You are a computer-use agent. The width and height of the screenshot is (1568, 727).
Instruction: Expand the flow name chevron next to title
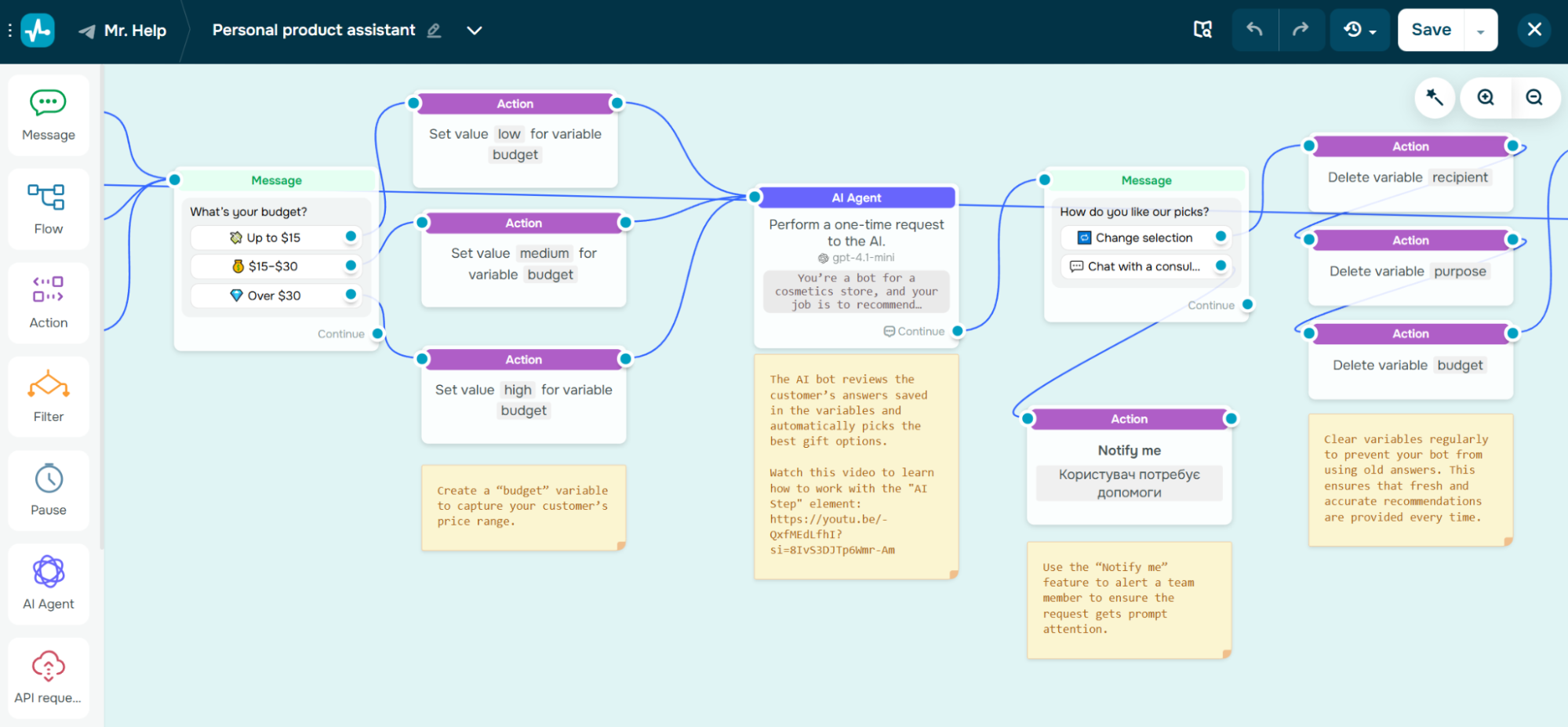coord(474,30)
